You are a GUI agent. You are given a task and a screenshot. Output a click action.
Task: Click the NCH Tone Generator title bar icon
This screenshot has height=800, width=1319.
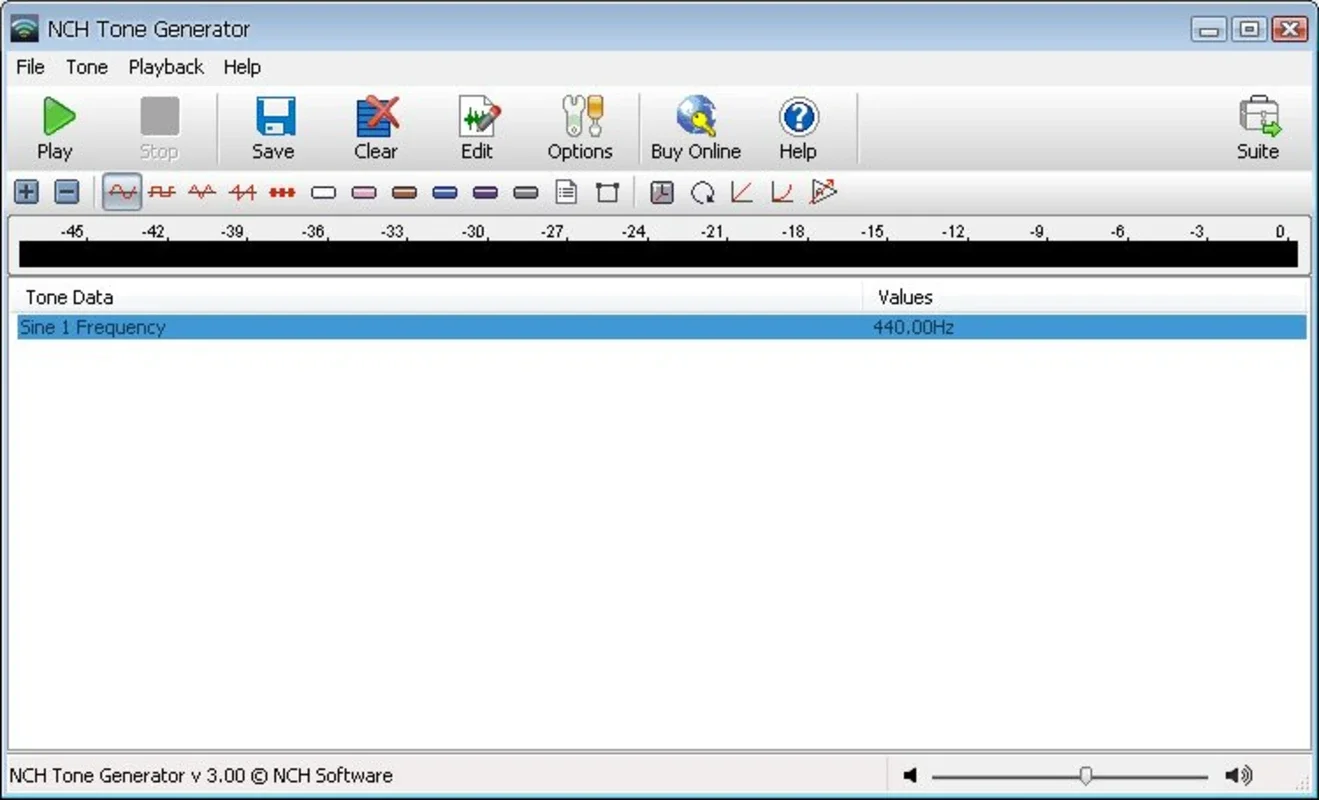pos(24,29)
